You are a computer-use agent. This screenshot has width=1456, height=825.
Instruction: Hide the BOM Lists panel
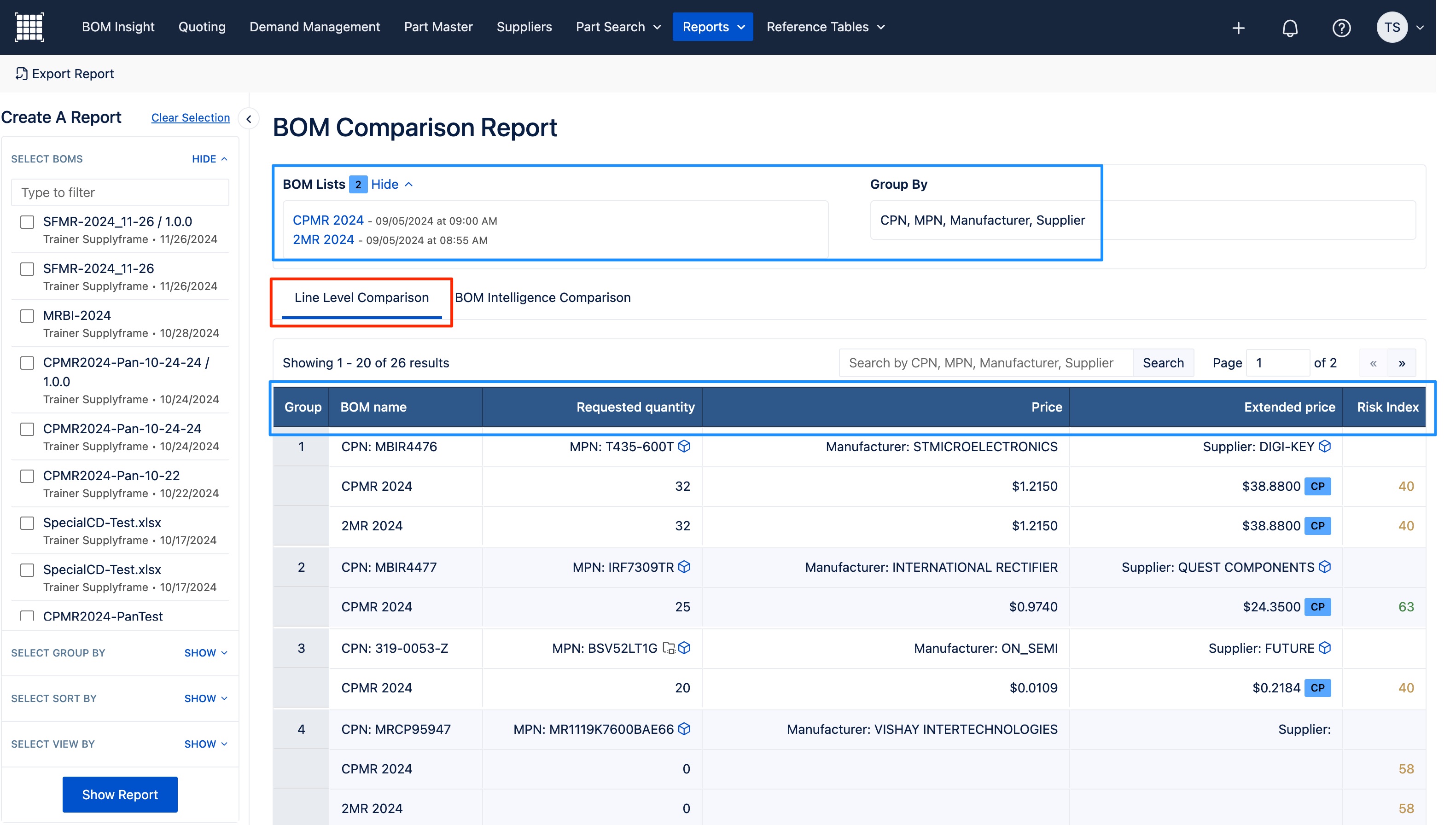pyautogui.click(x=392, y=185)
